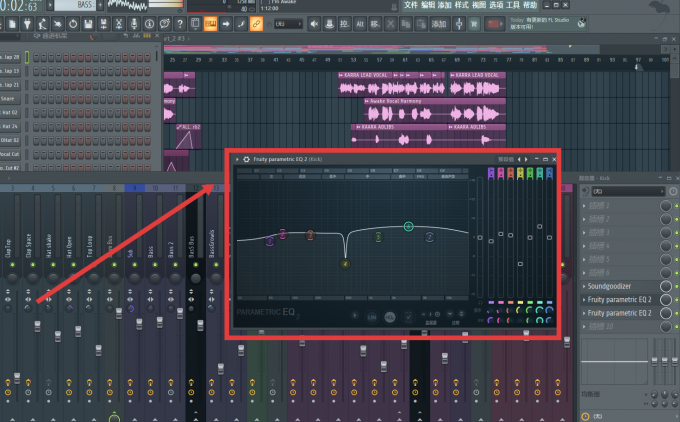Click the yellow band 4 color swatch

point(520,302)
